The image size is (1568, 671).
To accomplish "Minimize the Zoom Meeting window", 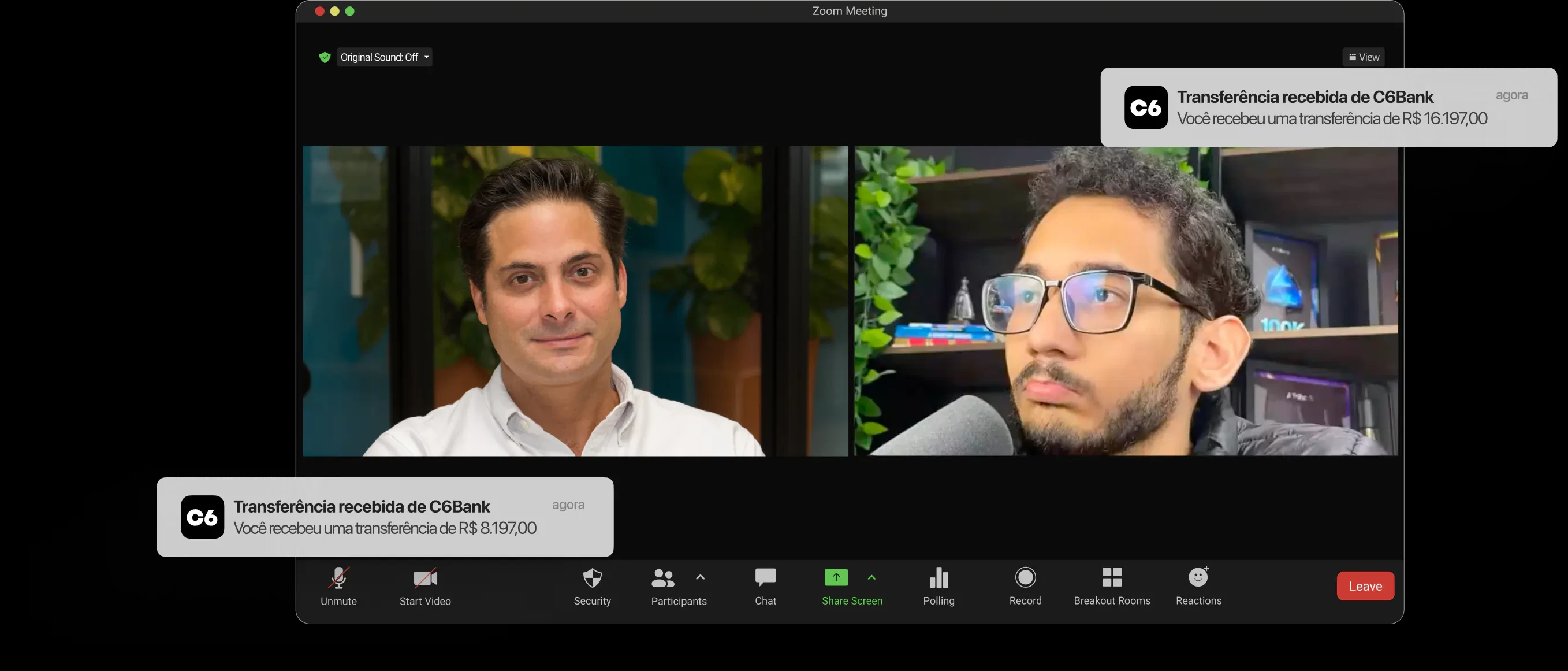I will click(x=335, y=11).
